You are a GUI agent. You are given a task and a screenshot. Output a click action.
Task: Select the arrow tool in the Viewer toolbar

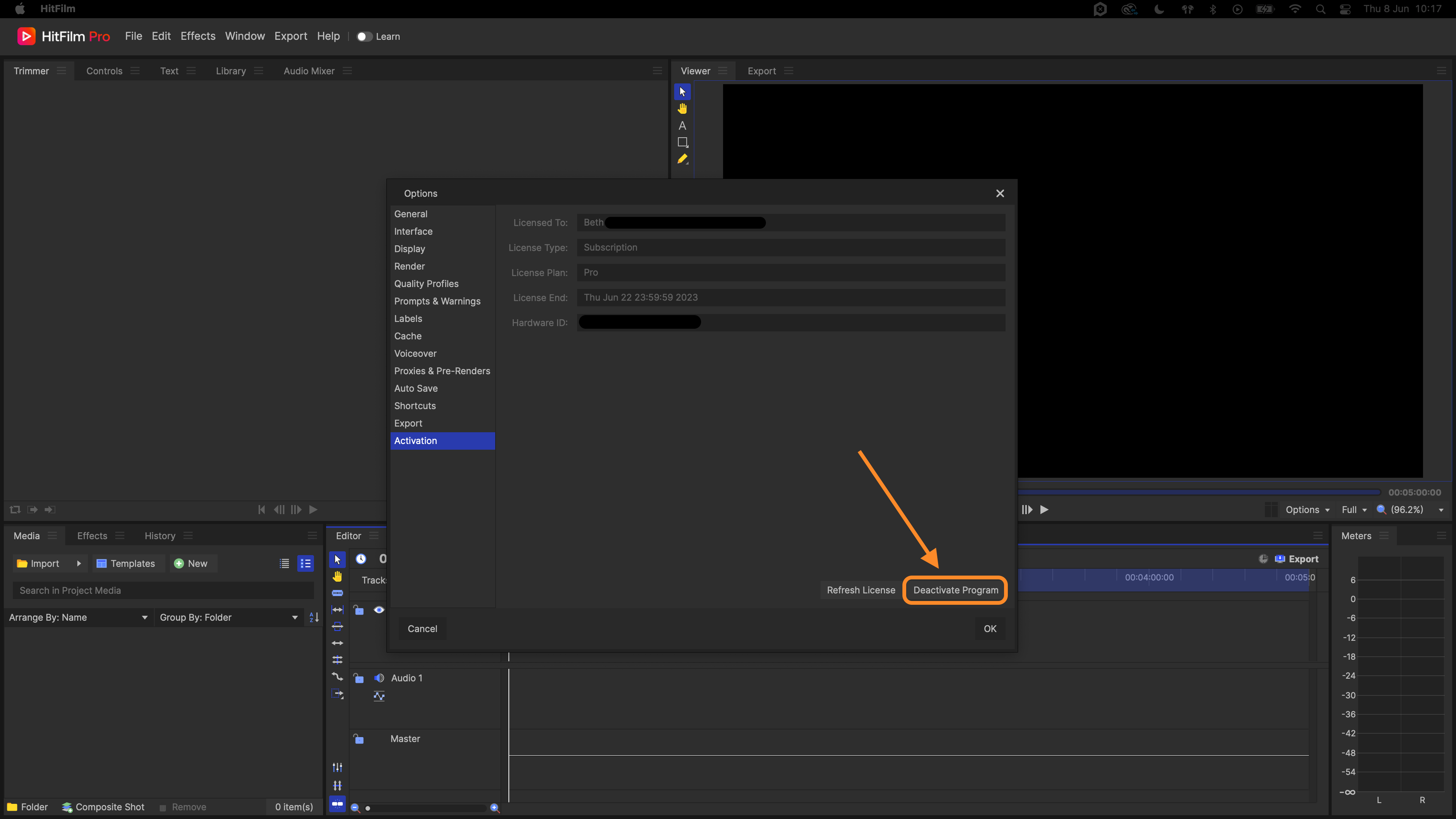682,91
